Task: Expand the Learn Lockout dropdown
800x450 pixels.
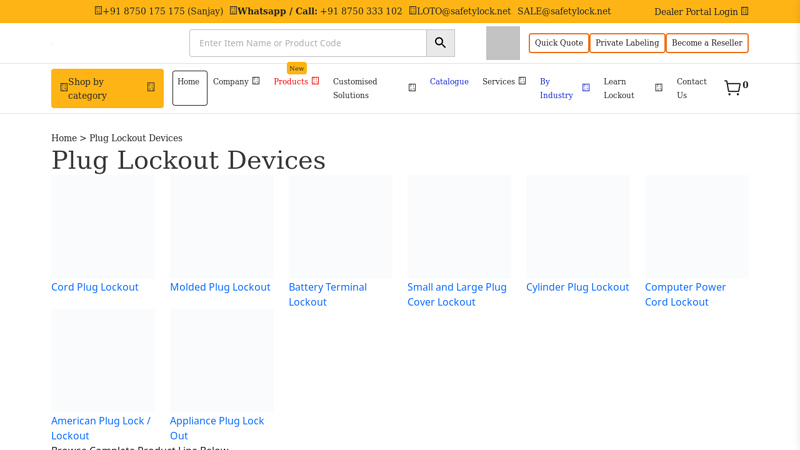Action: (x=659, y=88)
